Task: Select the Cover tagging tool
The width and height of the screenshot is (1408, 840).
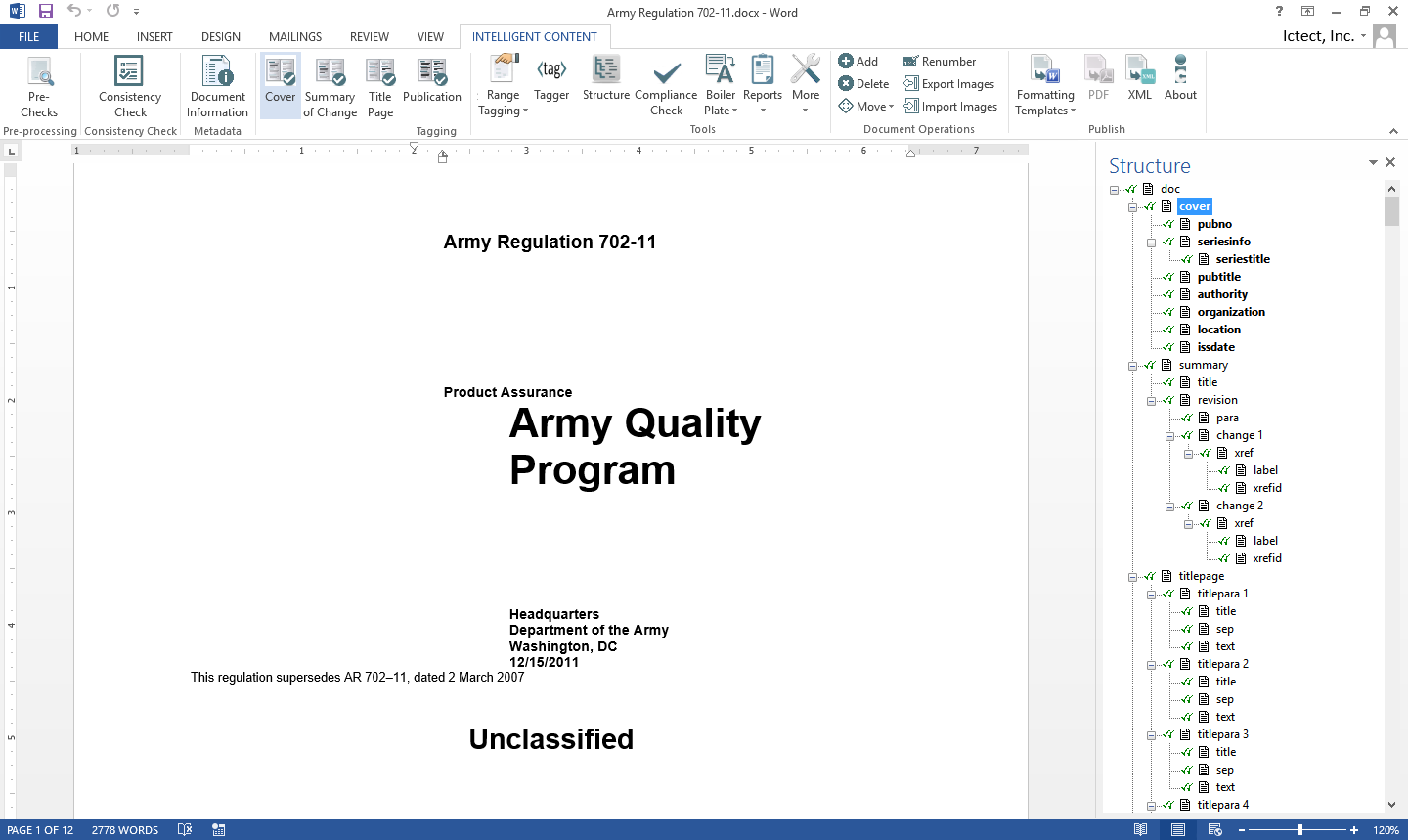Action: [280, 86]
